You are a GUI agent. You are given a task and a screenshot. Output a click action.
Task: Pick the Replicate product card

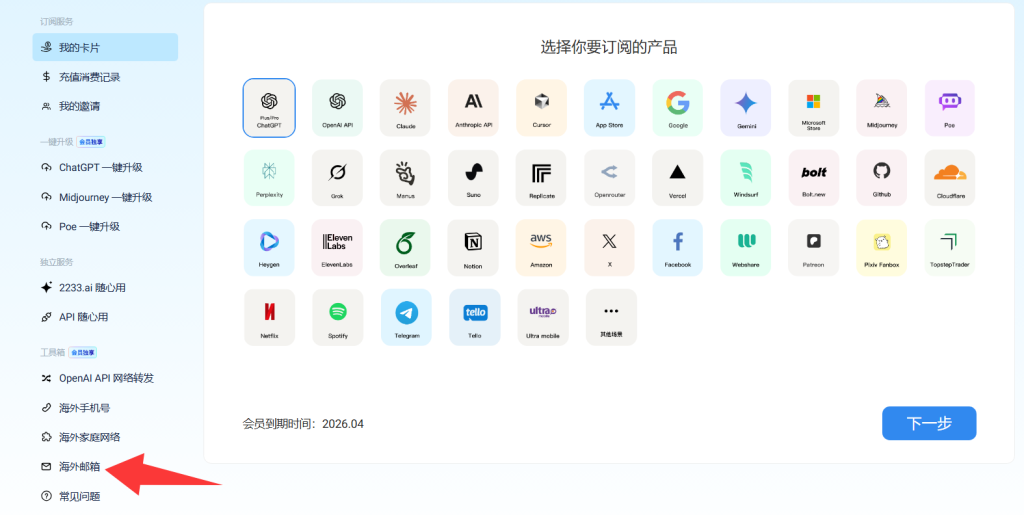[x=541, y=178]
